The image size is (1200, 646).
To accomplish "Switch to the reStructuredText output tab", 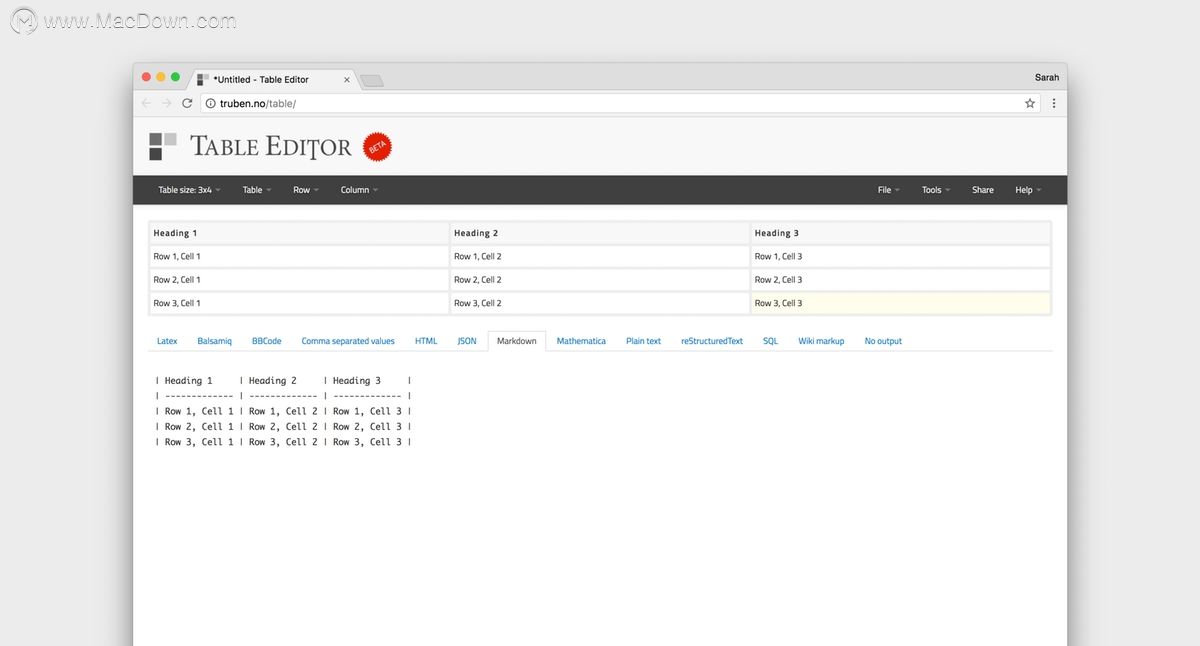I will click(712, 341).
